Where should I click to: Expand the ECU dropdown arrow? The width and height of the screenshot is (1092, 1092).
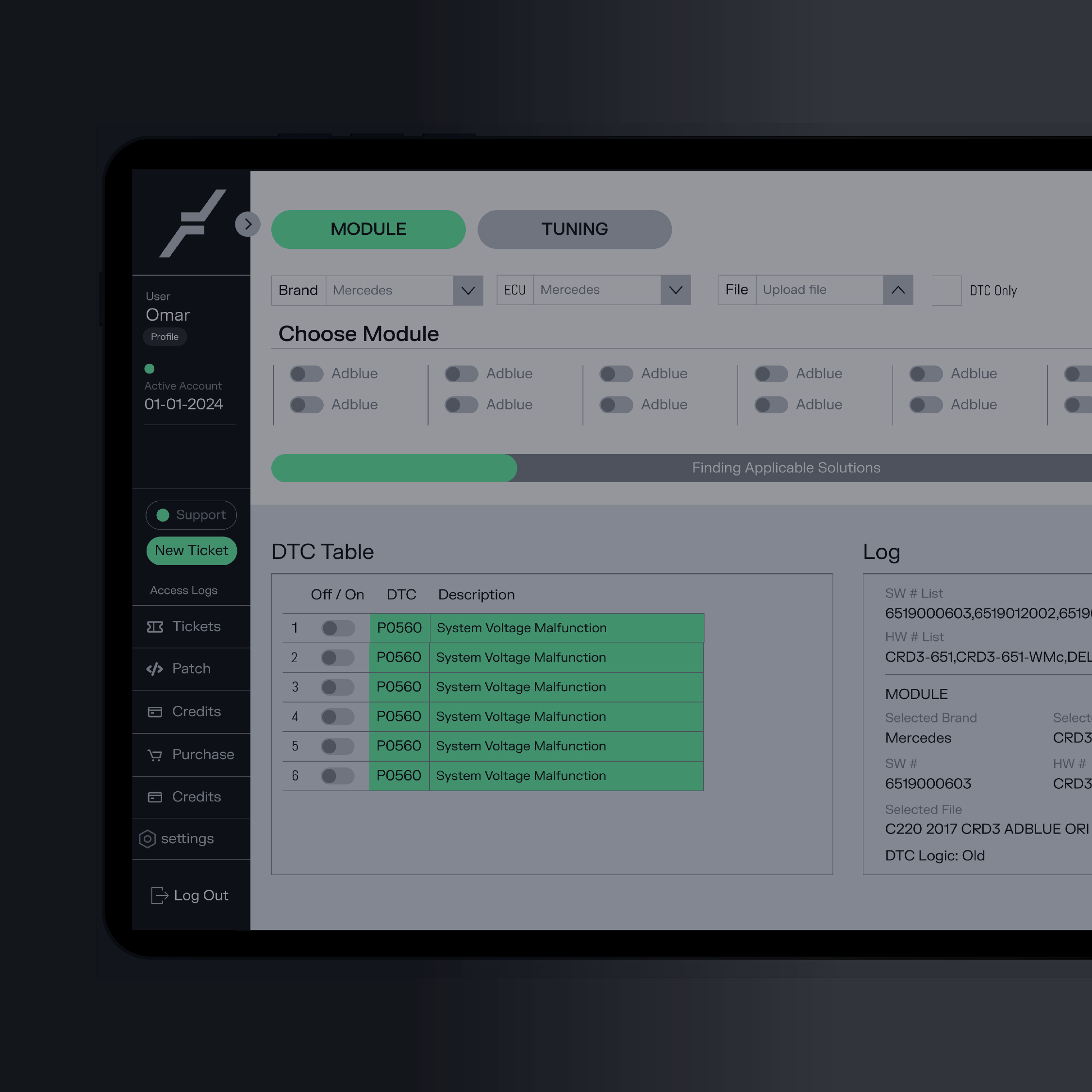click(x=675, y=290)
